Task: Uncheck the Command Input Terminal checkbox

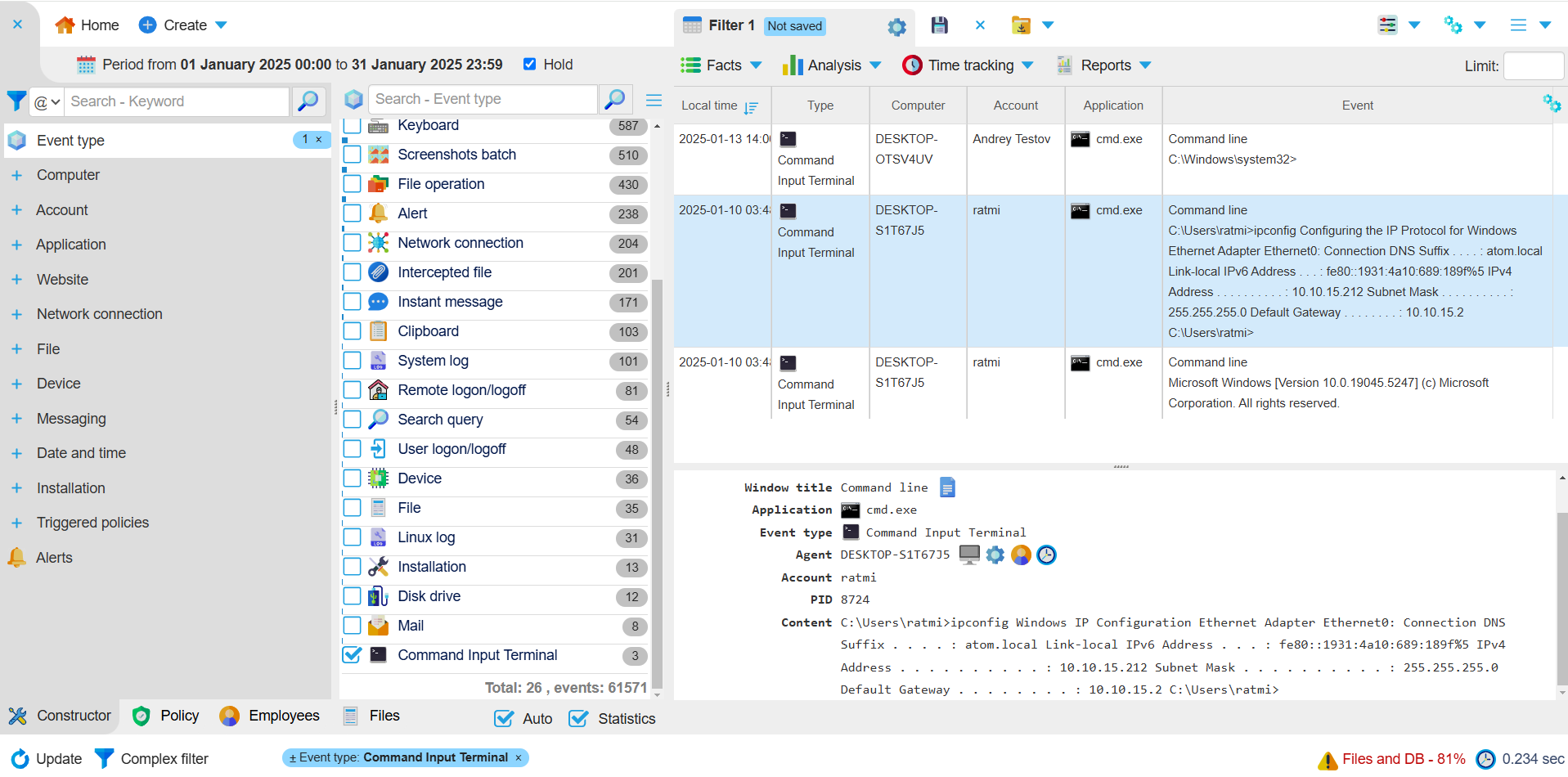Action: pos(353,655)
